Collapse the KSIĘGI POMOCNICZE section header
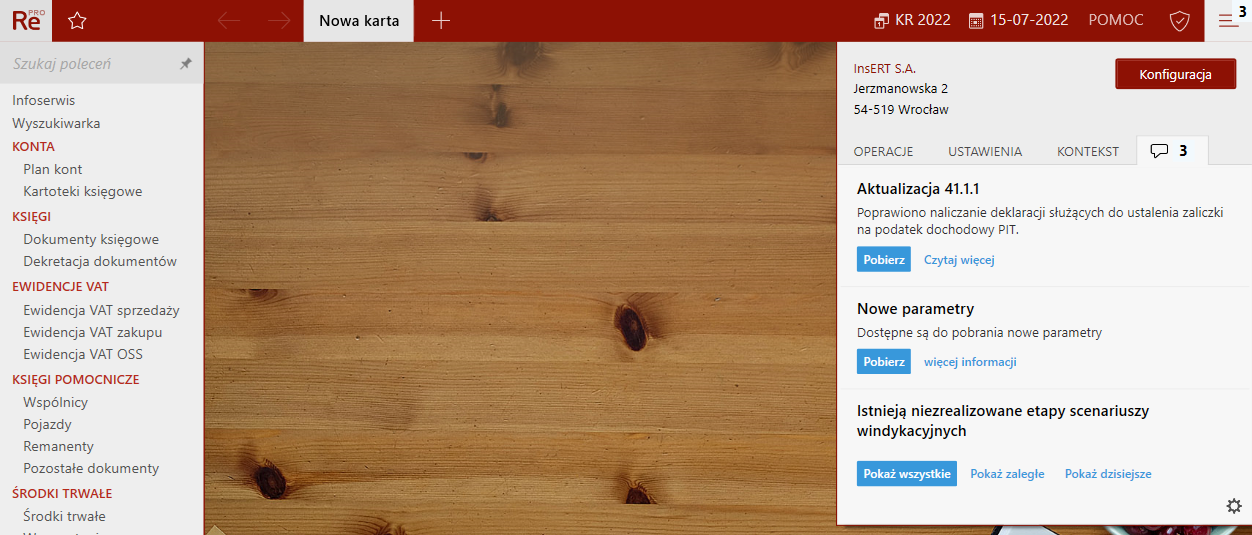The height and width of the screenshot is (535, 1252). pos(76,379)
